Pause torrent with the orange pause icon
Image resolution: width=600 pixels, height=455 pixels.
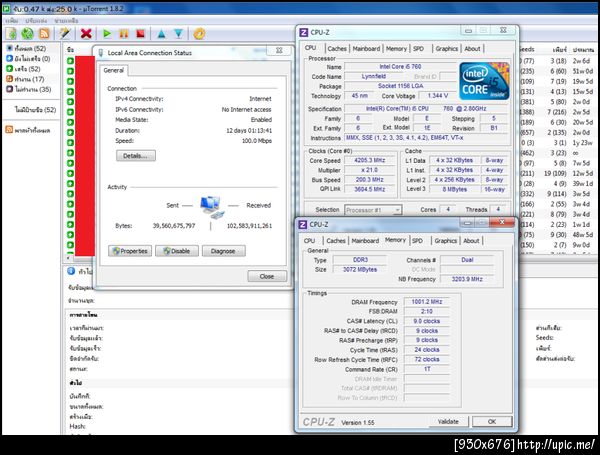point(124,34)
